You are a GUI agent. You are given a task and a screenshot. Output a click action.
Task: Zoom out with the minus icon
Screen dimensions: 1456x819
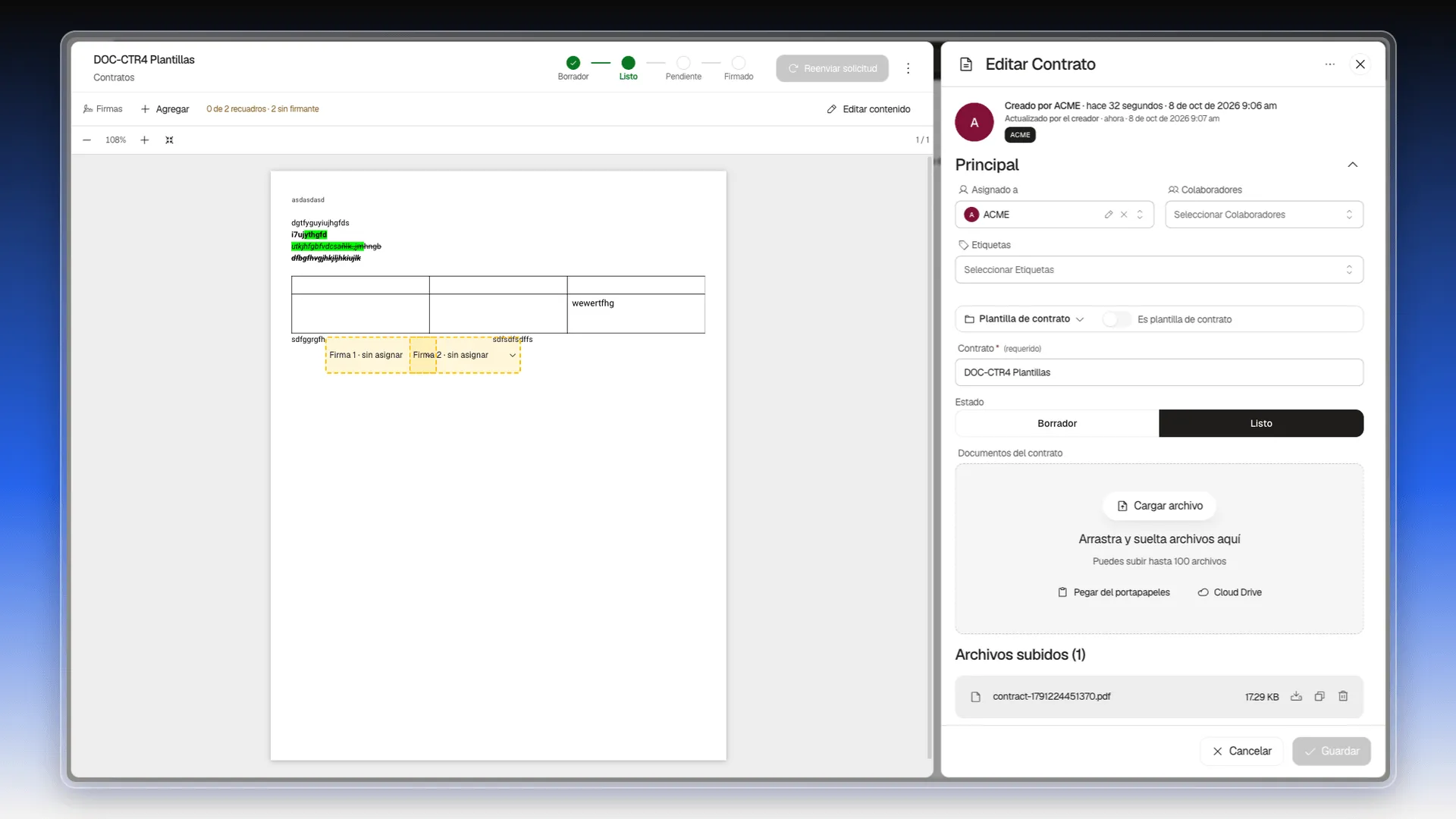point(86,140)
